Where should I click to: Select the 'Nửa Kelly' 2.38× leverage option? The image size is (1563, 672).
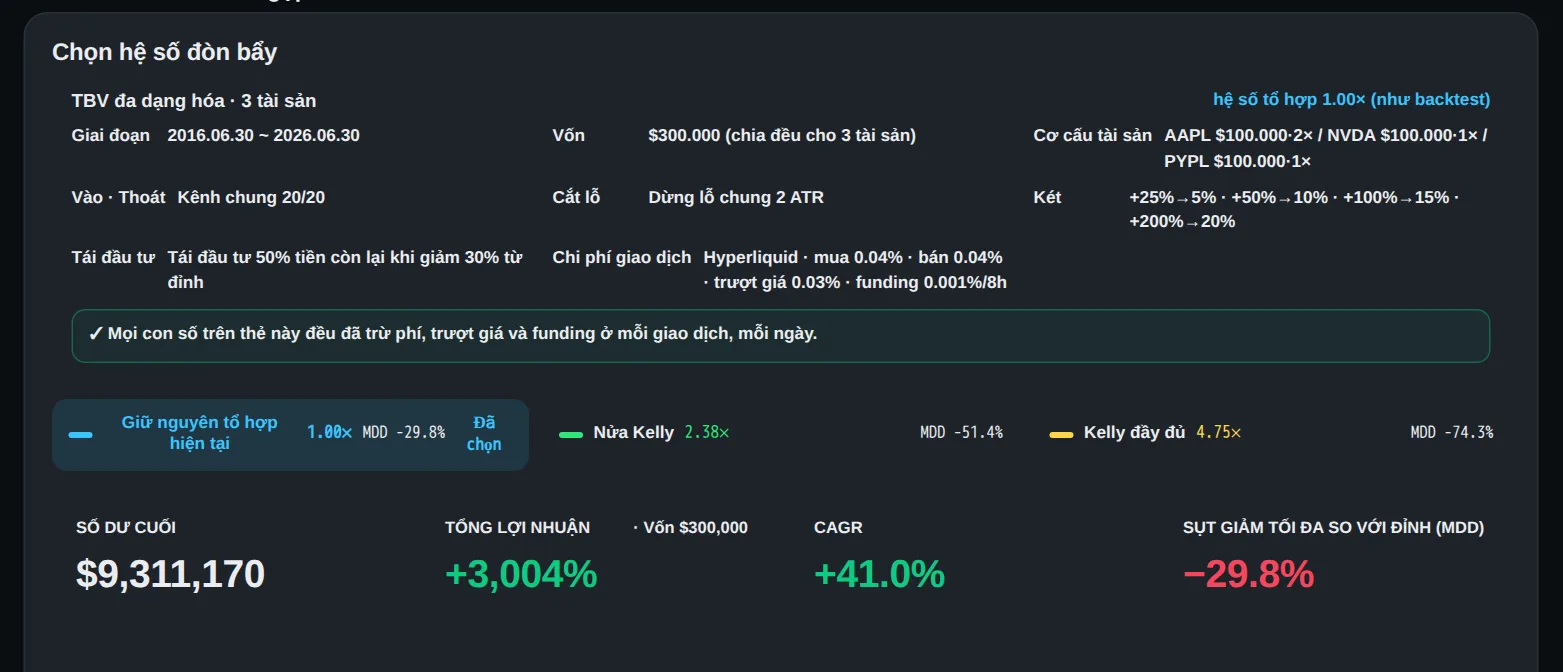[781, 433]
